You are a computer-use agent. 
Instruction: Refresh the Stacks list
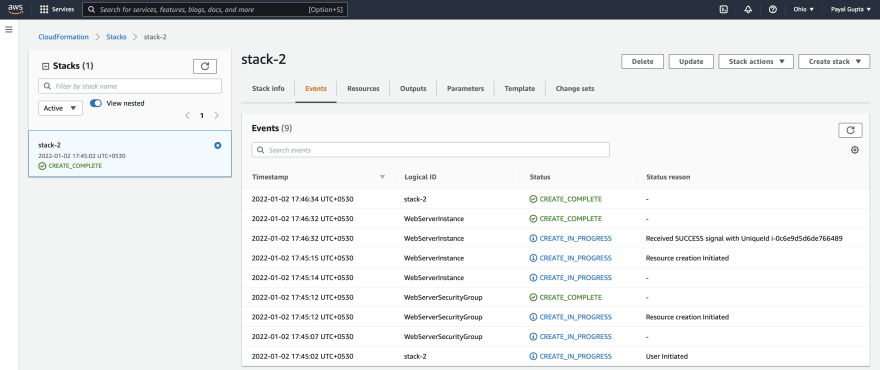(x=205, y=66)
